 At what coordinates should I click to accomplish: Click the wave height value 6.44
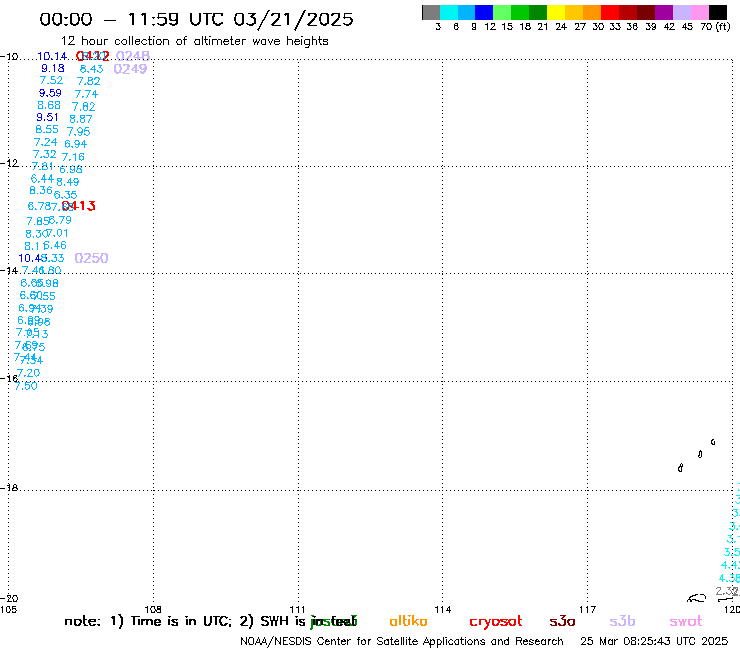pos(42,179)
